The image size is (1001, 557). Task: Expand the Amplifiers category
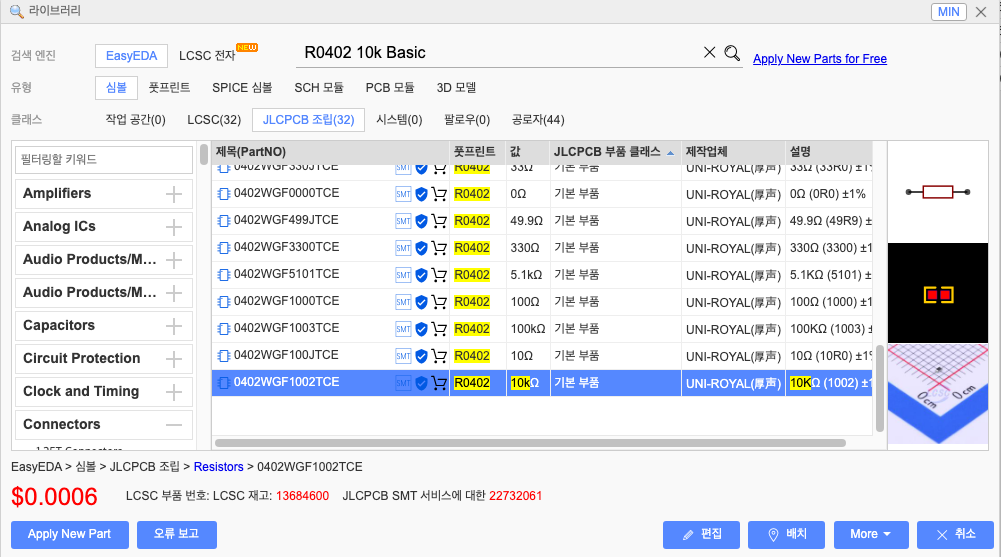coord(174,194)
